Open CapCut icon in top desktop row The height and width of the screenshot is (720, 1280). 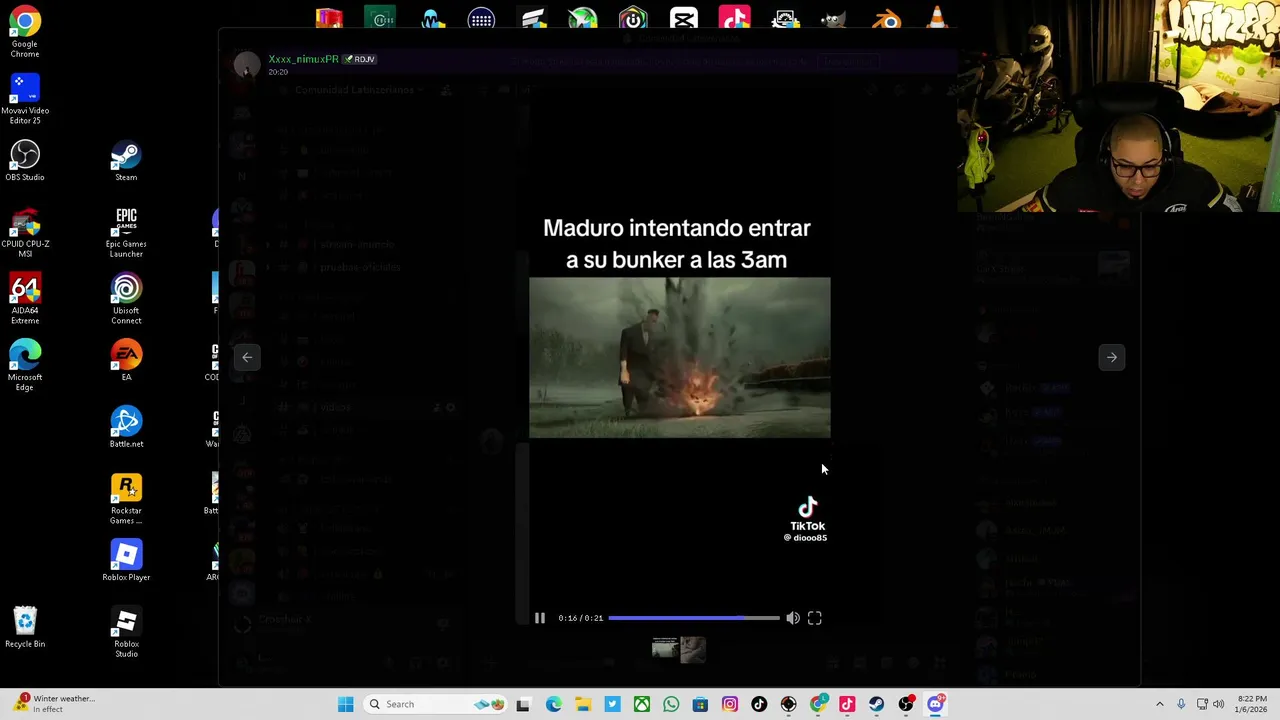click(684, 18)
